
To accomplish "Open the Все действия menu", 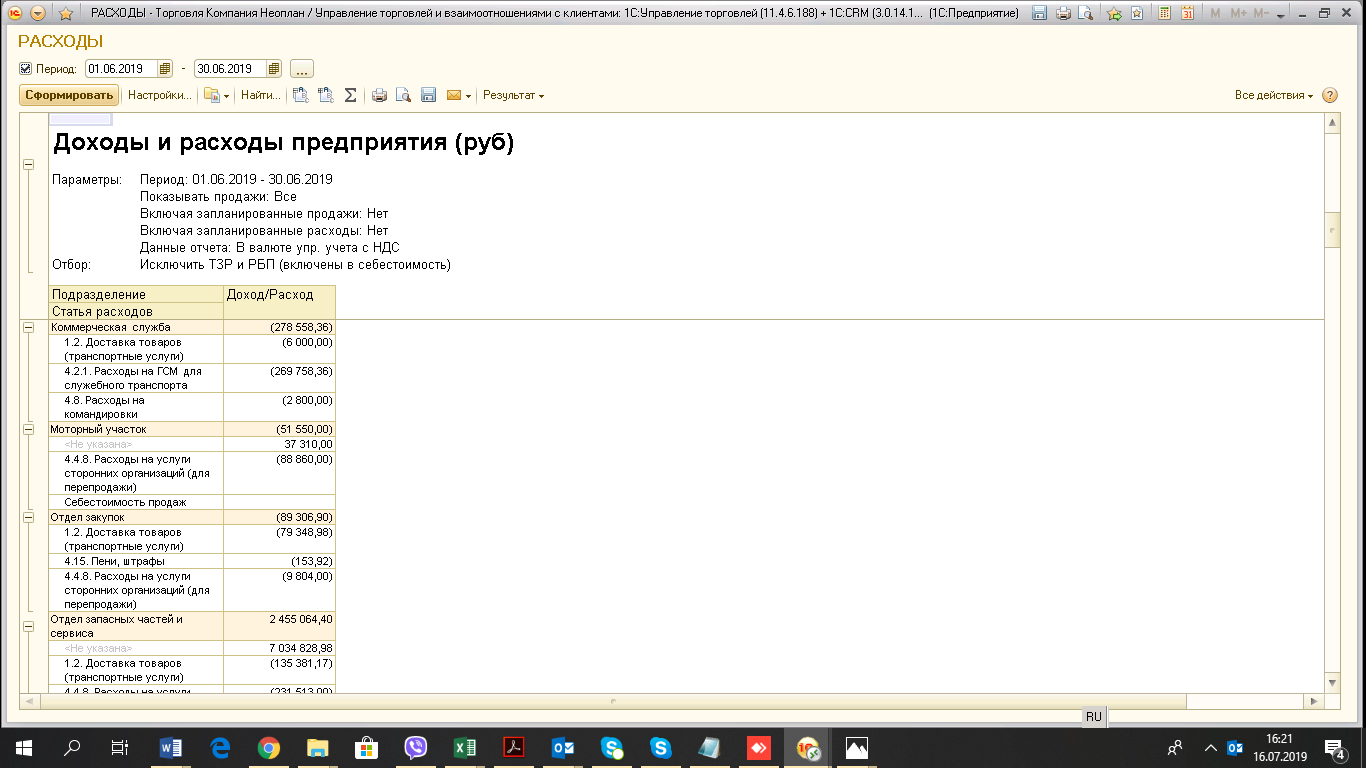I will pyautogui.click(x=1273, y=96).
